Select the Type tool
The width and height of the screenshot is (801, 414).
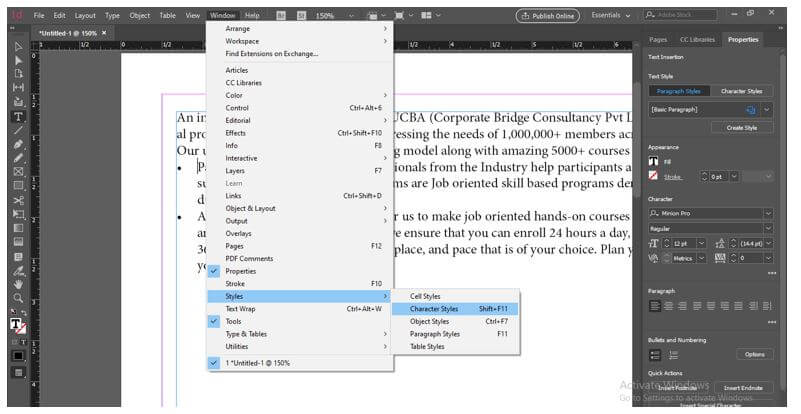tap(18, 117)
